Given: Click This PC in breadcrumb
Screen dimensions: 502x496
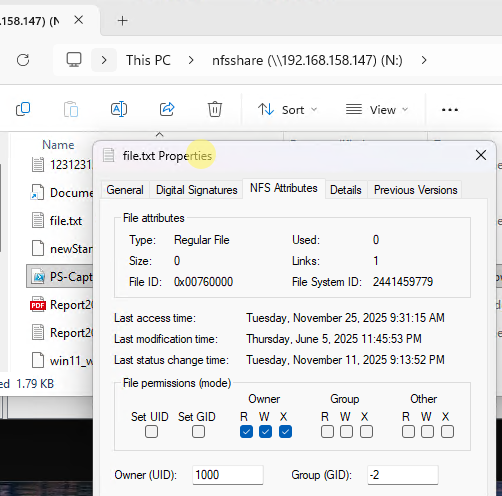Looking at the screenshot, I should [148, 60].
